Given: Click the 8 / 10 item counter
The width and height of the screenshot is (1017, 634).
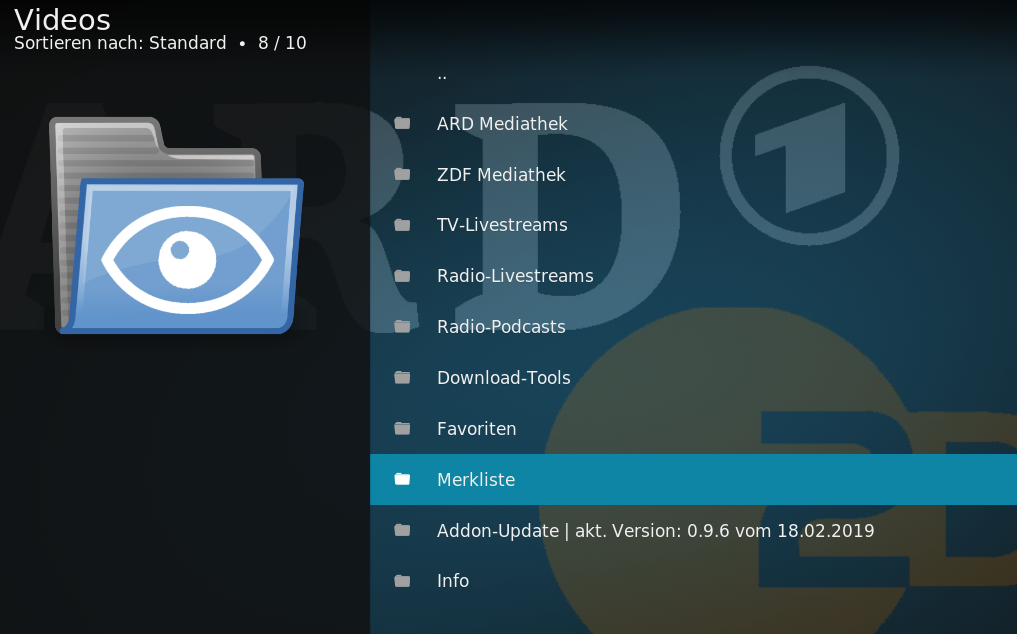Looking at the screenshot, I should [x=282, y=43].
